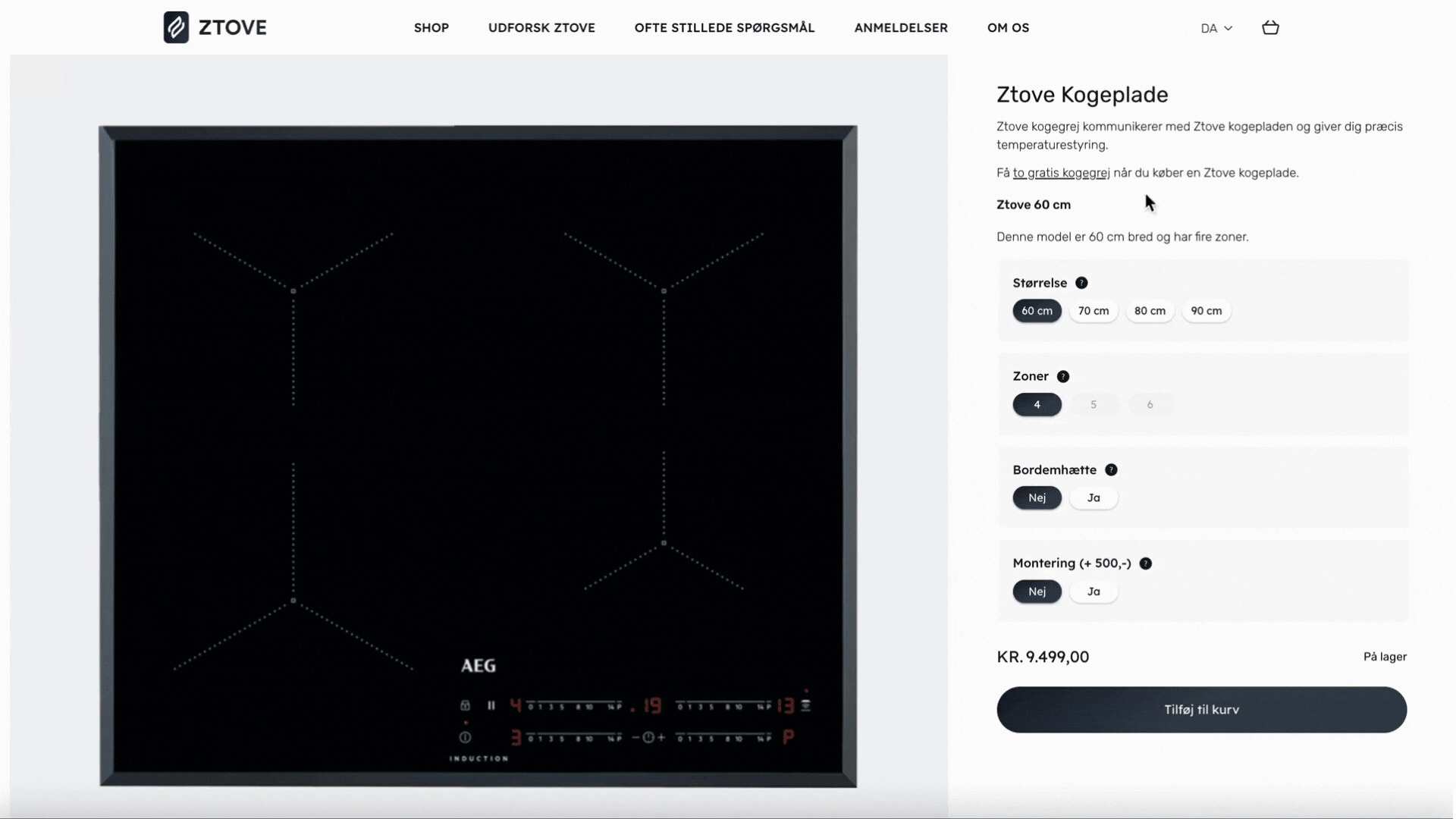Viewport: 1456px width, 819px height.
Task: Open UDFORSK ZTOVE navigation item
Action: point(541,28)
